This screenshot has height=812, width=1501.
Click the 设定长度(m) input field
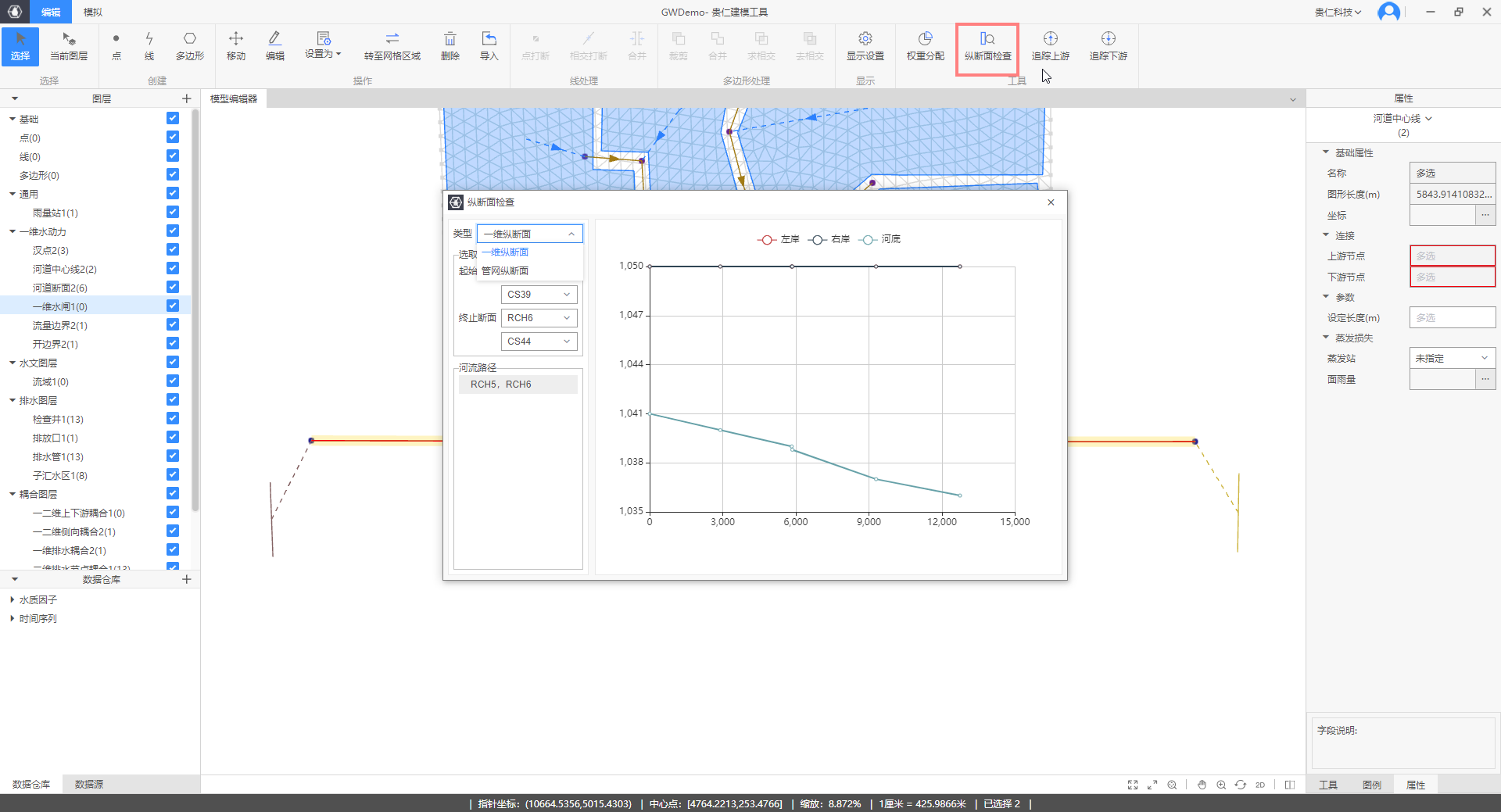[x=1452, y=317]
